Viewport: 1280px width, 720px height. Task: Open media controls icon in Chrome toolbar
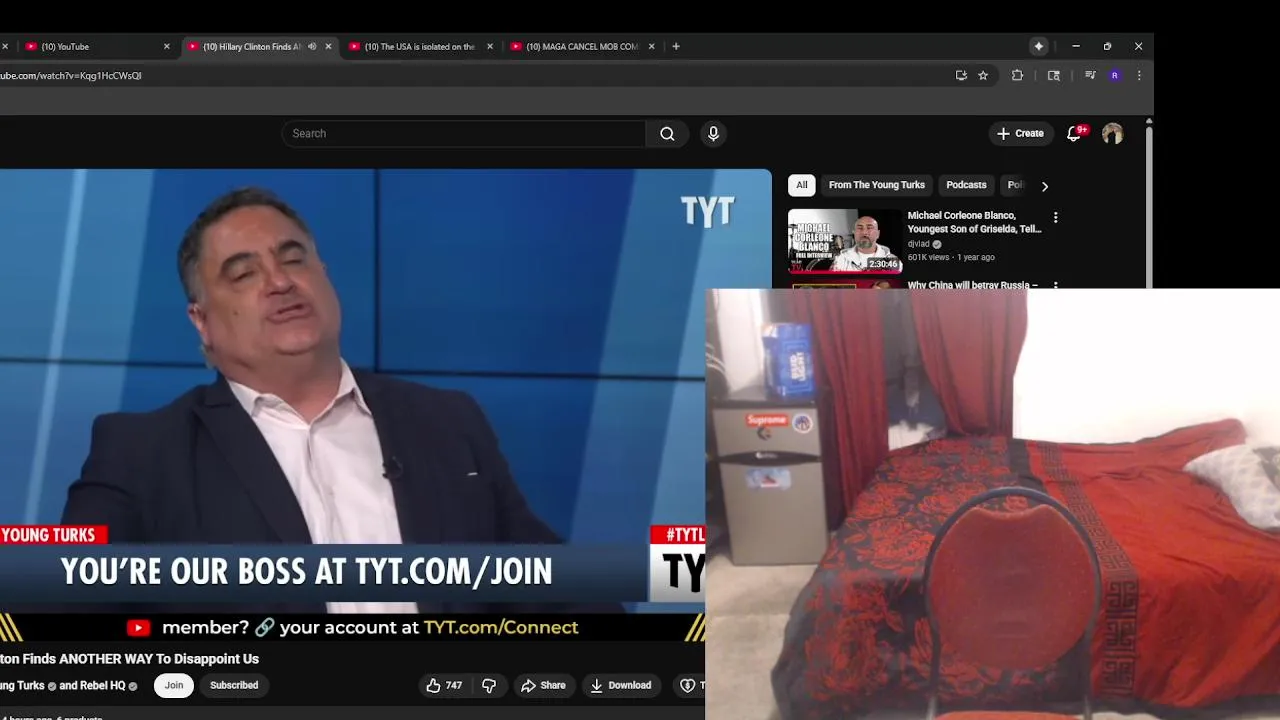pyautogui.click(x=1090, y=75)
